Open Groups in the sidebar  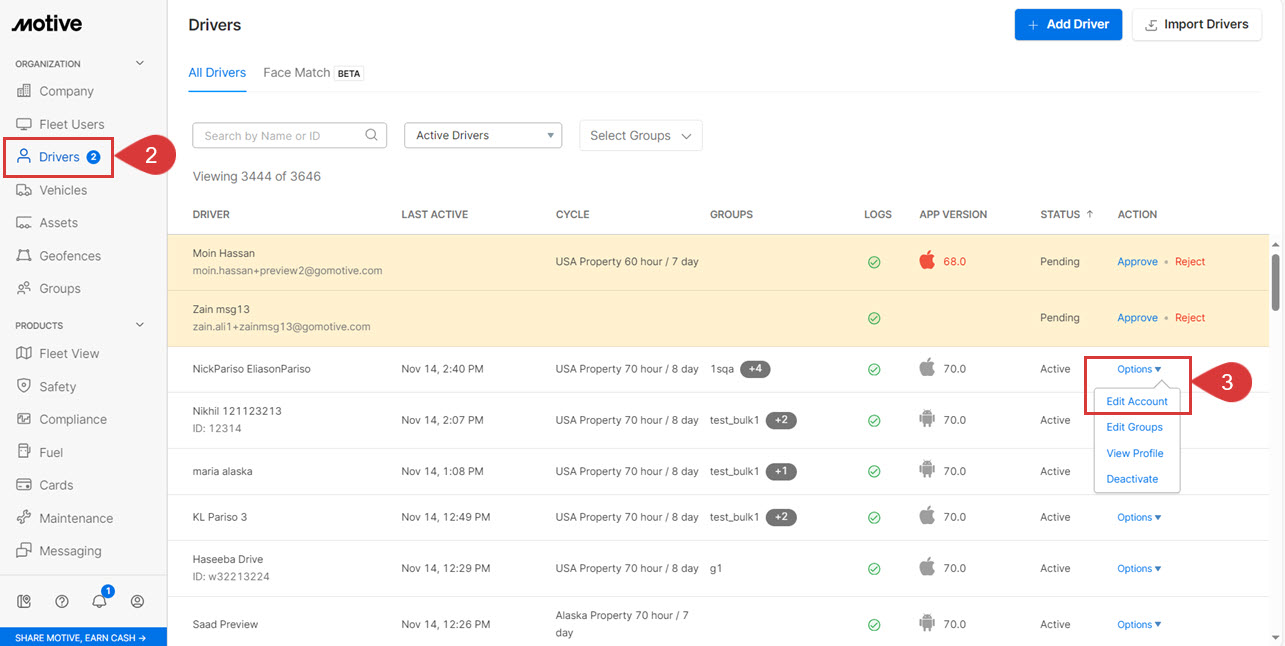[x=49, y=288]
